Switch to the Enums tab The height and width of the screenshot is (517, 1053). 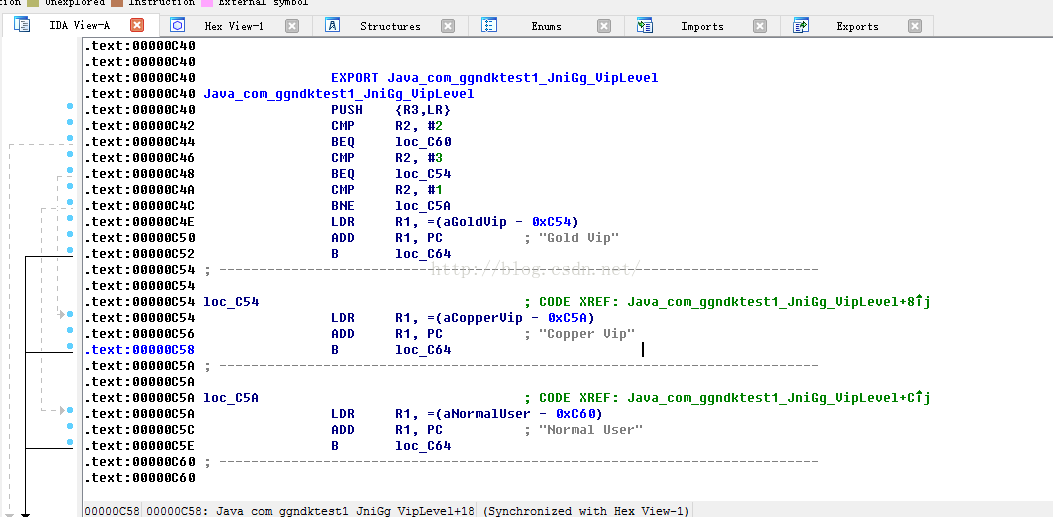[x=546, y=26]
